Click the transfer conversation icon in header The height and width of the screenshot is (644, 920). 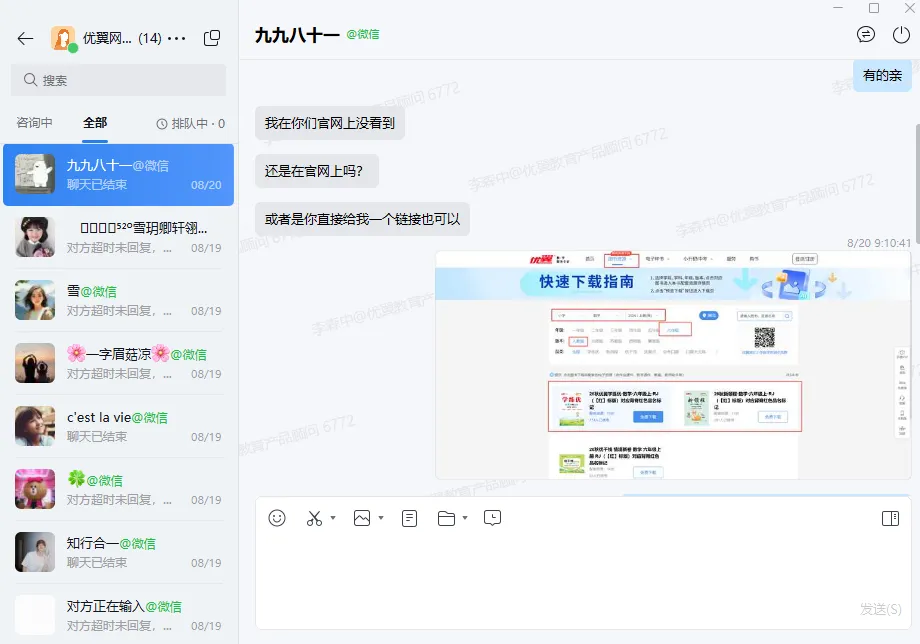[865, 35]
